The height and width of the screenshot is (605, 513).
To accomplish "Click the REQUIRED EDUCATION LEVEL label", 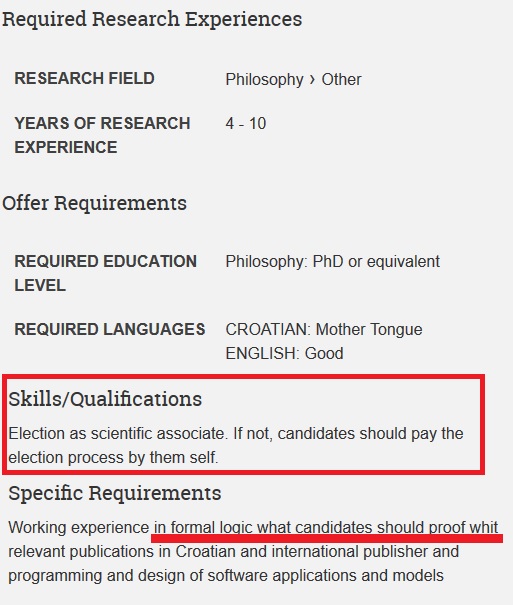I will [106, 273].
